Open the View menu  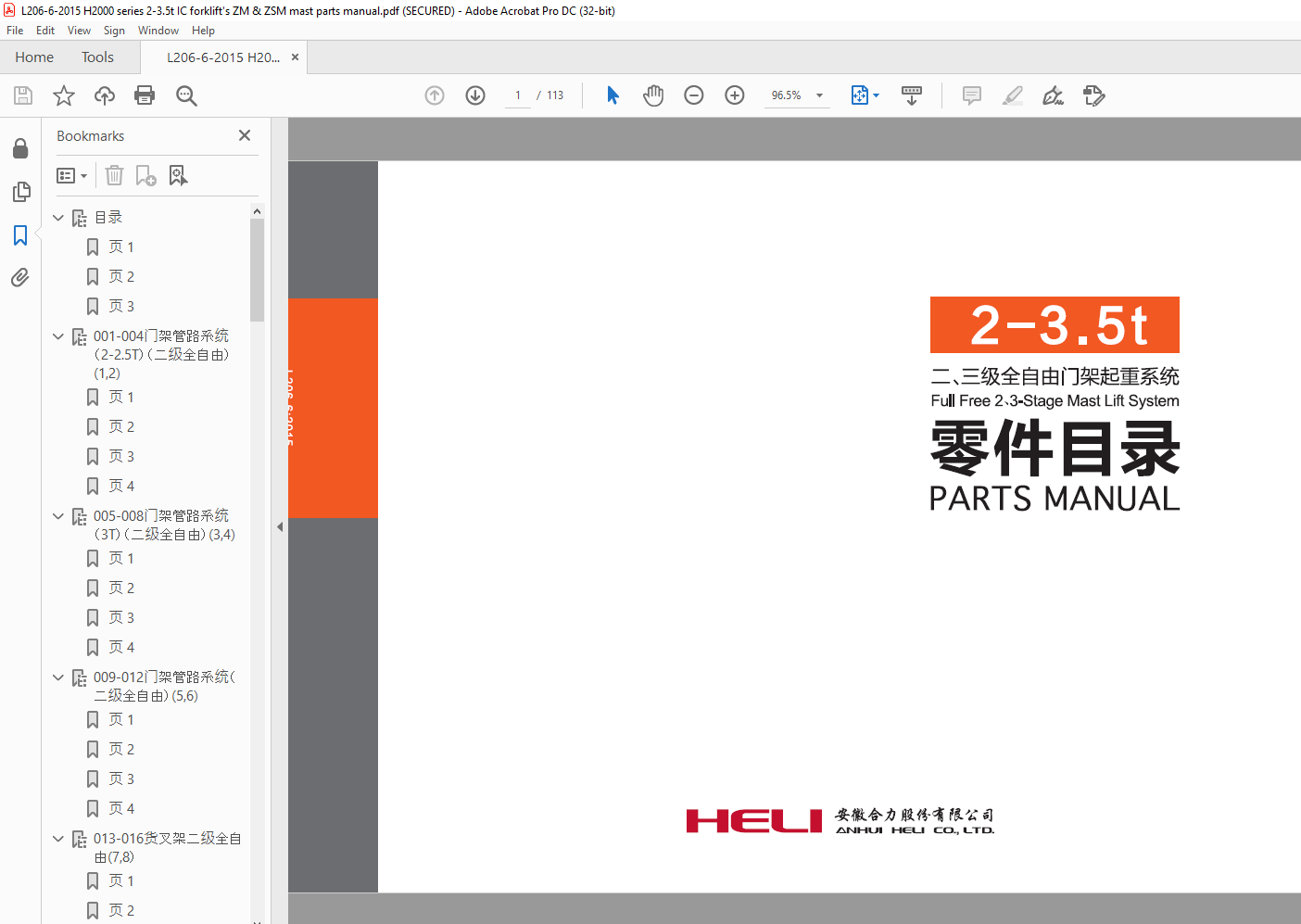coord(79,31)
